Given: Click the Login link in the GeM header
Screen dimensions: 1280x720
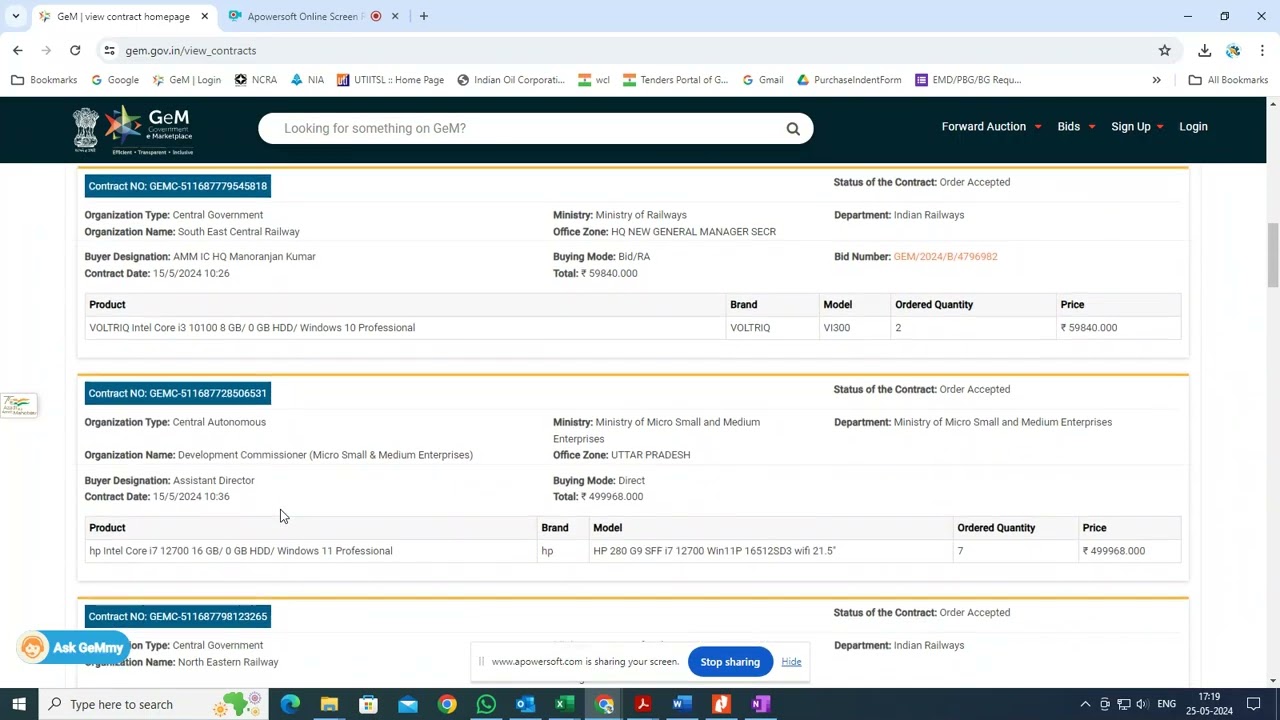Looking at the screenshot, I should pyautogui.click(x=1193, y=127).
